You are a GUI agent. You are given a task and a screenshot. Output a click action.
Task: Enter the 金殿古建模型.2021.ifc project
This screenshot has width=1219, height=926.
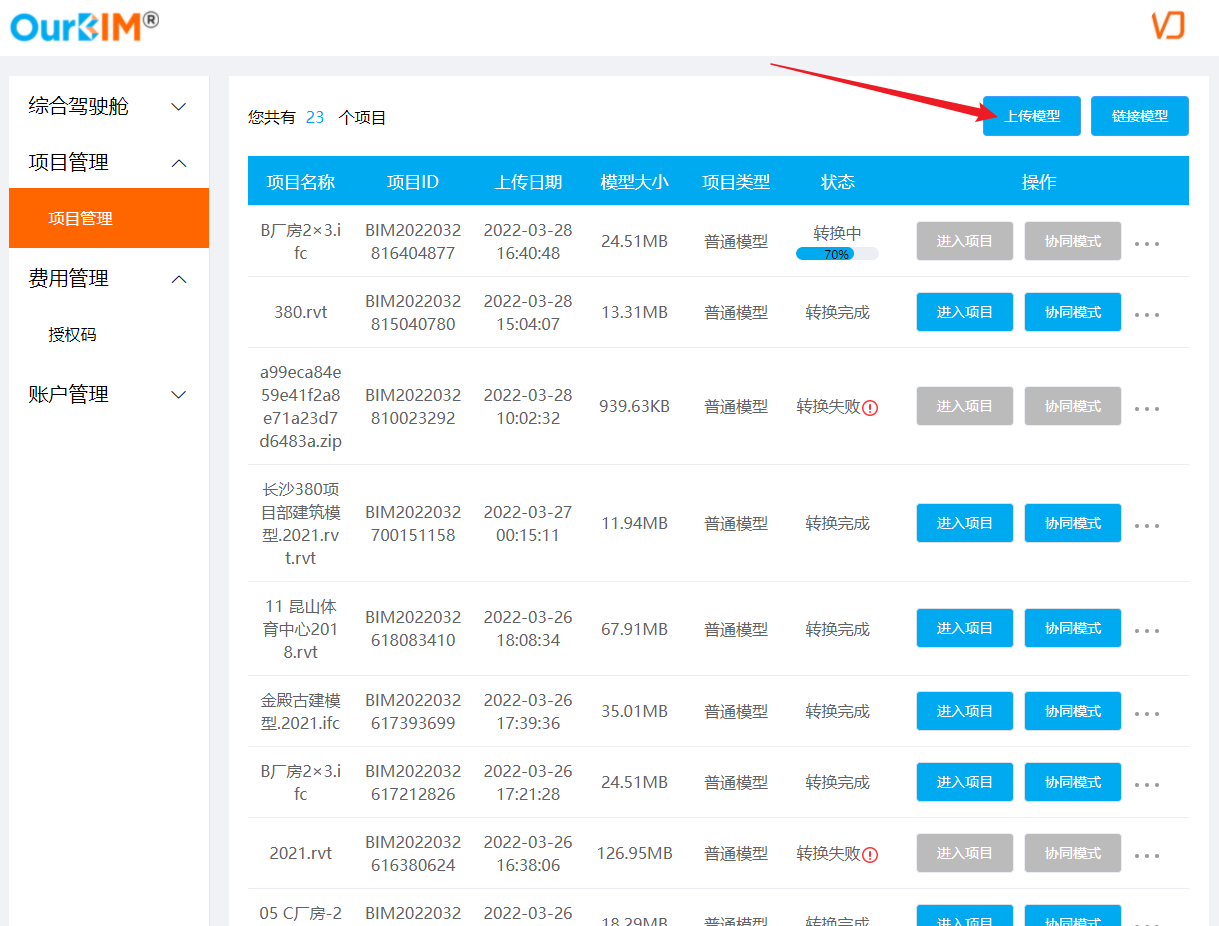[x=965, y=711]
